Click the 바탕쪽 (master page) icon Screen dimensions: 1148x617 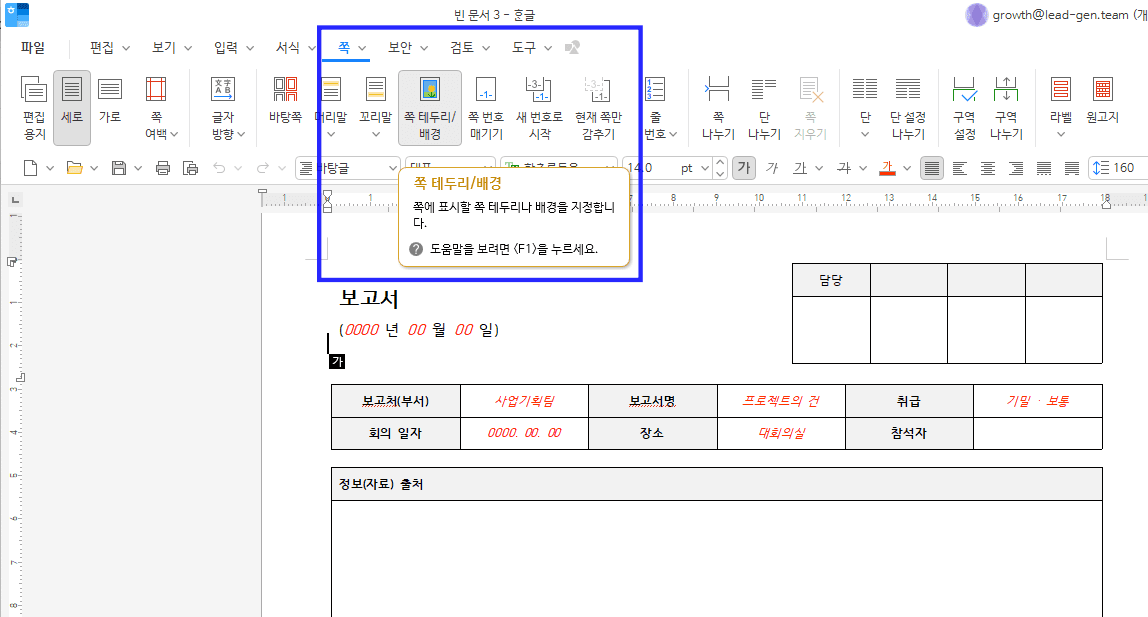pyautogui.click(x=285, y=103)
